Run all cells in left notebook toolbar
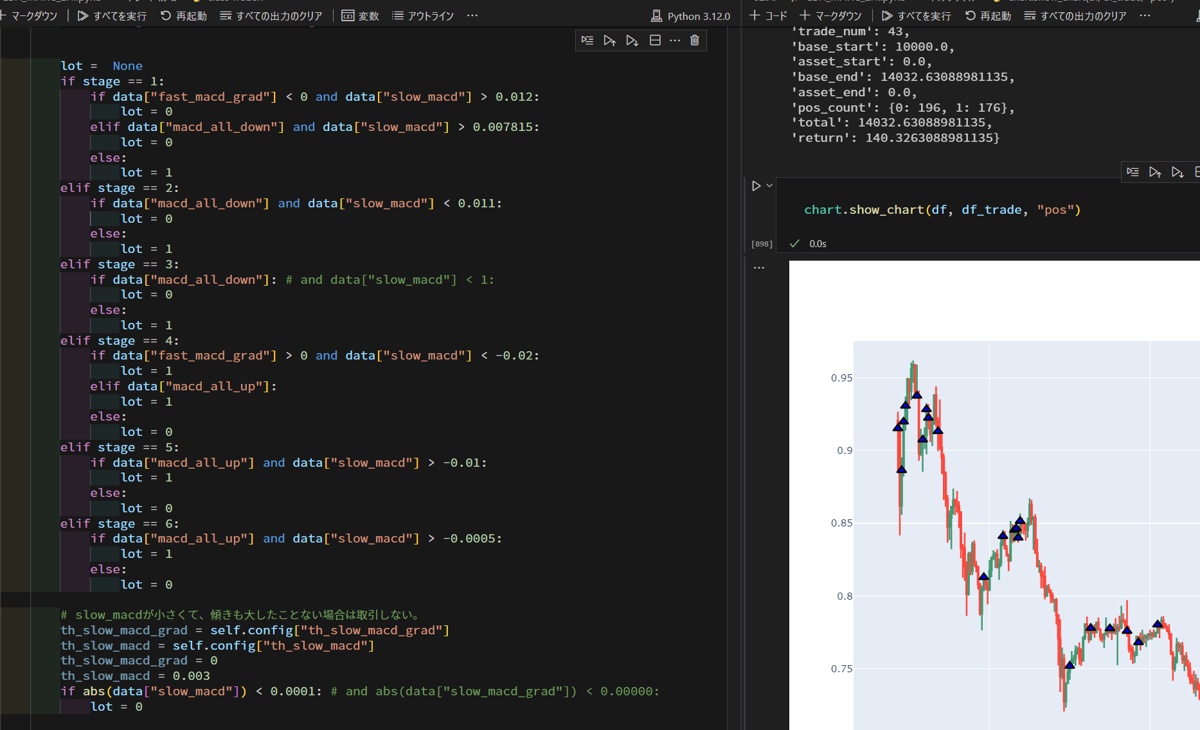 coord(111,16)
